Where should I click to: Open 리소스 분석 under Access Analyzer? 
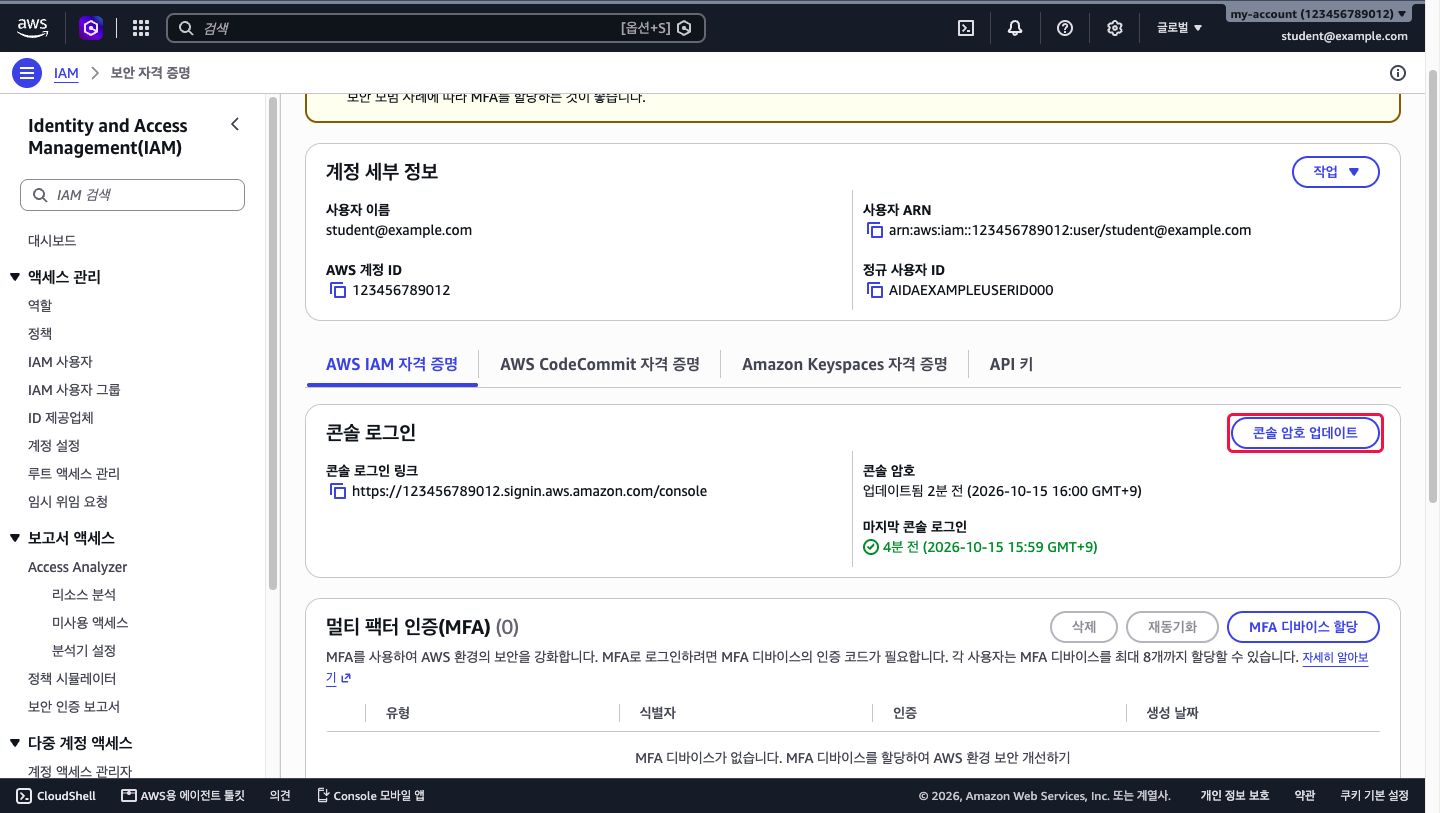coord(84,595)
